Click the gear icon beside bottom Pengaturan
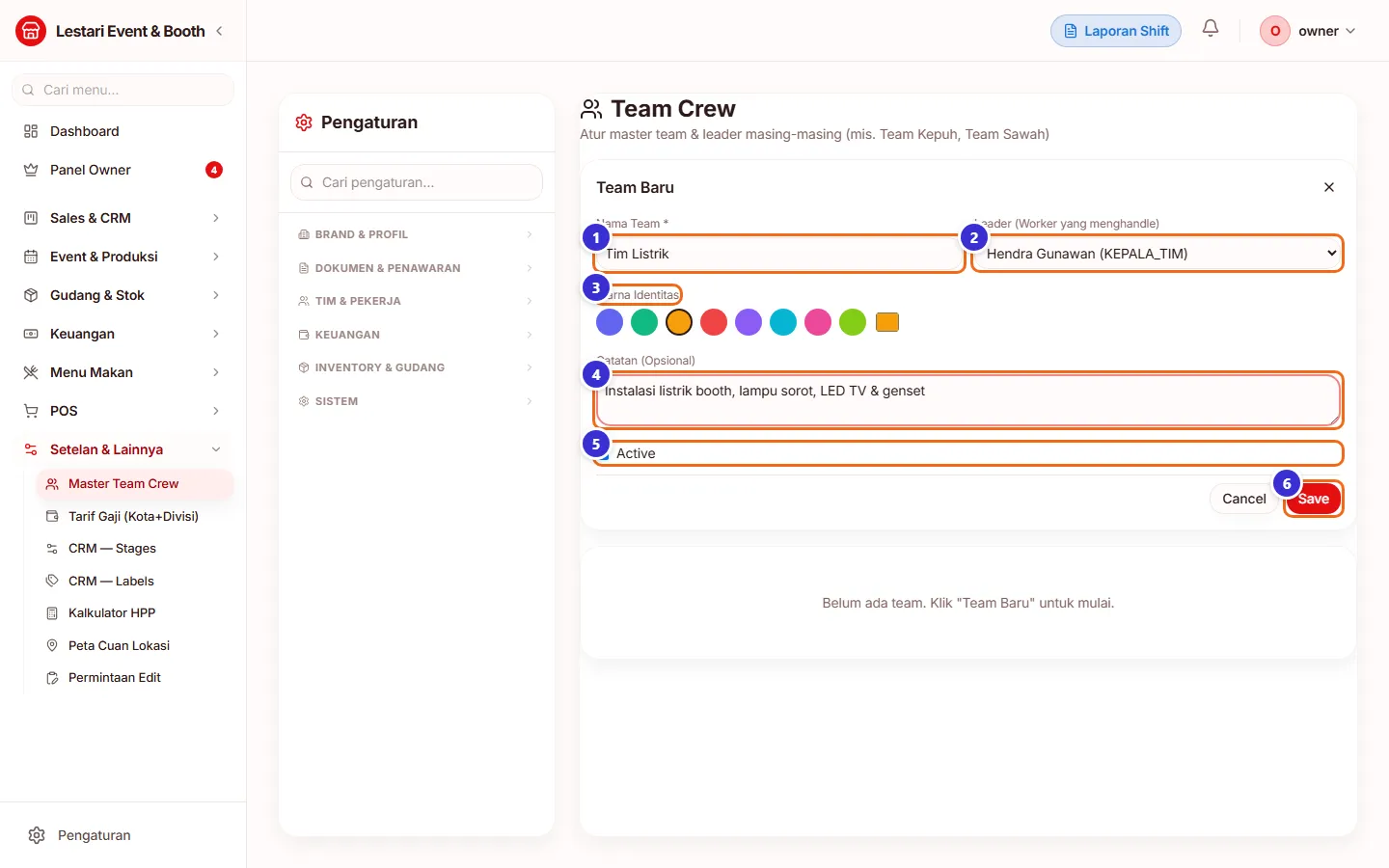This screenshot has height=868, width=1389. pyautogui.click(x=37, y=835)
